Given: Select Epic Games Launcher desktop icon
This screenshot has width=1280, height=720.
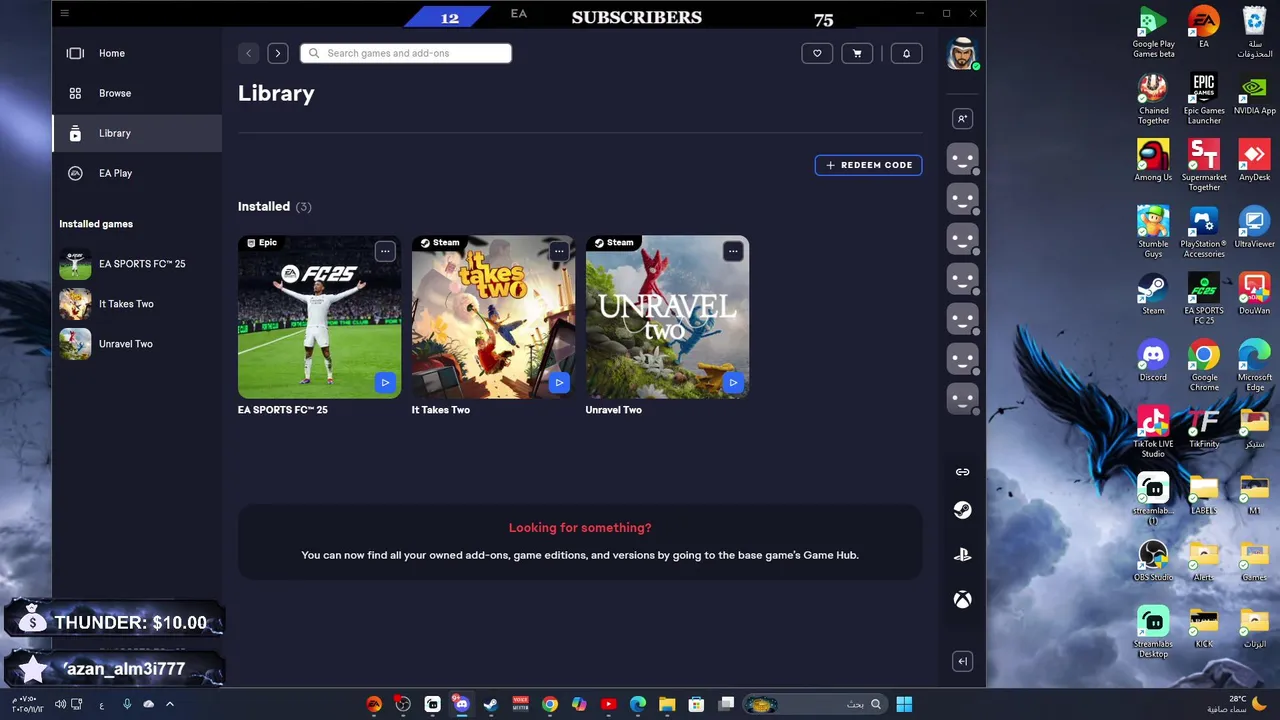Looking at the screenshot, I should pyautogui.click(x=1204, y=99).
